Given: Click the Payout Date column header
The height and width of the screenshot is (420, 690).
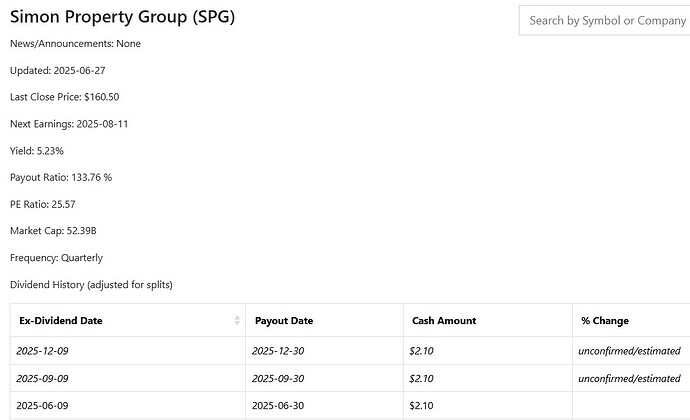Looking at the screenshot, I should [x=324, y=321].
